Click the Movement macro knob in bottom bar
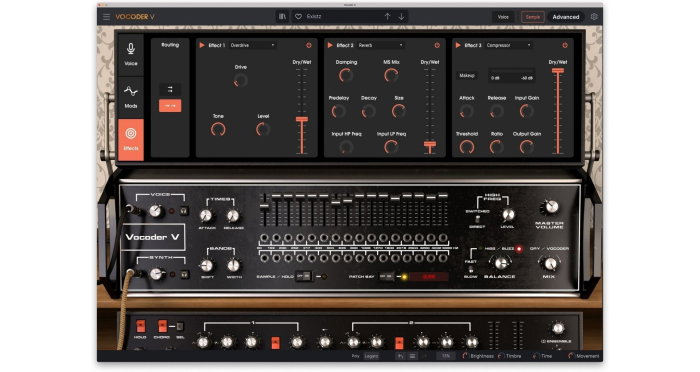 tap(571, 356)
